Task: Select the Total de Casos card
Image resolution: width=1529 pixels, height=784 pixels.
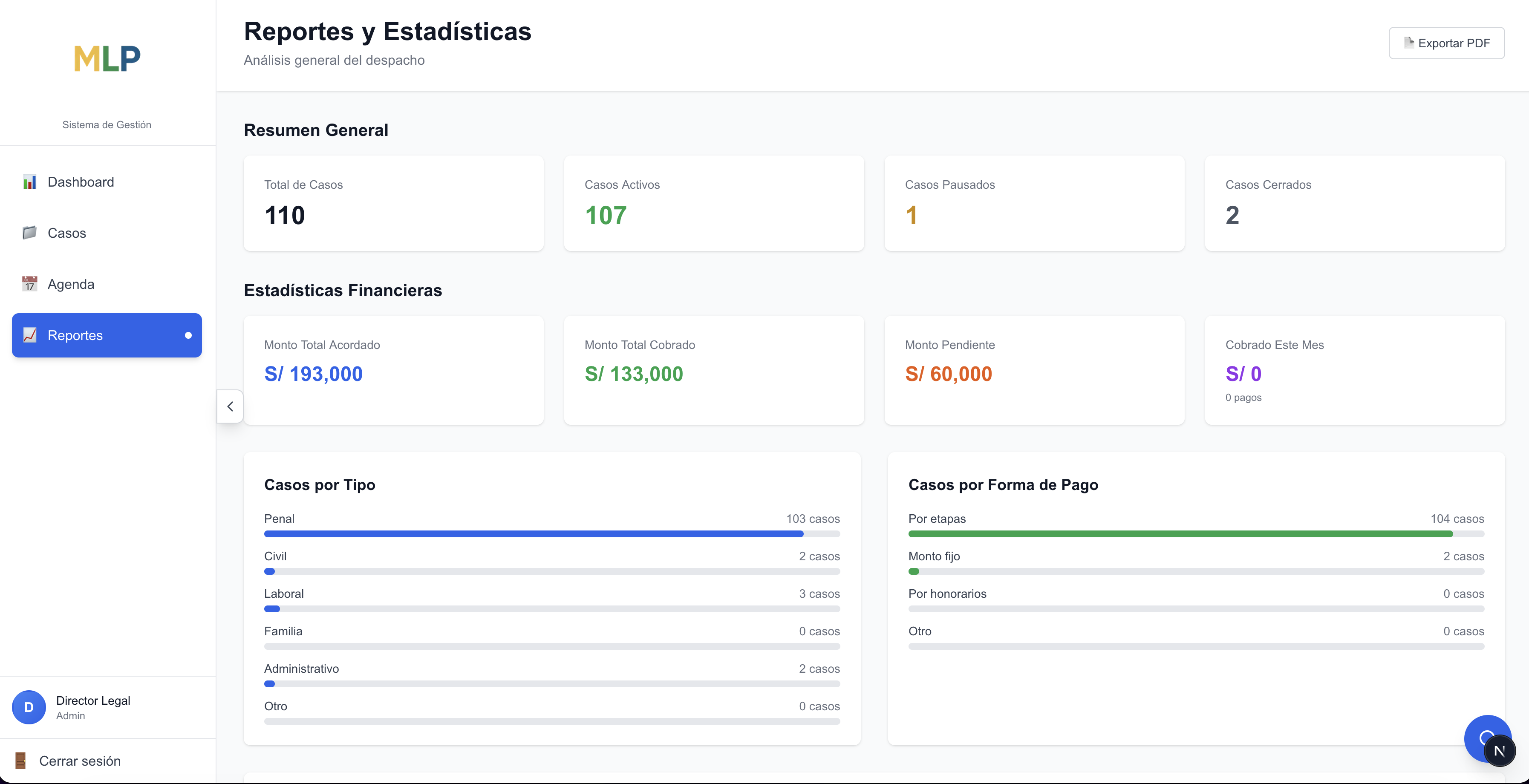Action: [393, 204]
